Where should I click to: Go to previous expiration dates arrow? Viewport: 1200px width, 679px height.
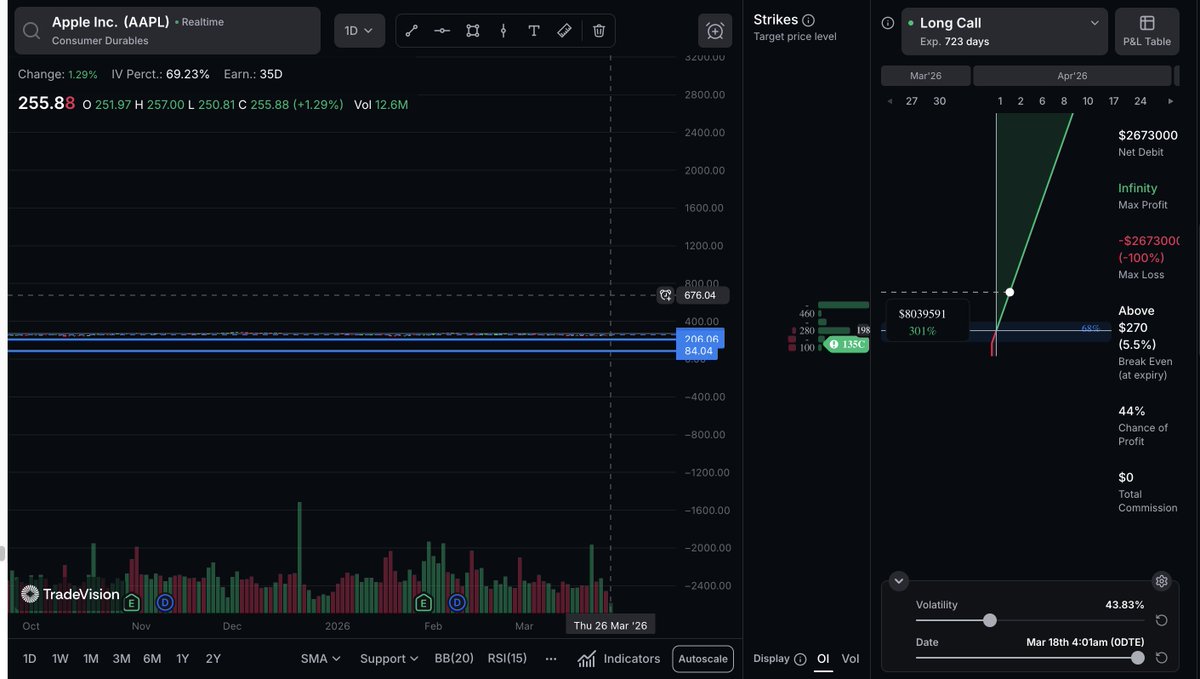pyautogui.click(x=890, y=101)
